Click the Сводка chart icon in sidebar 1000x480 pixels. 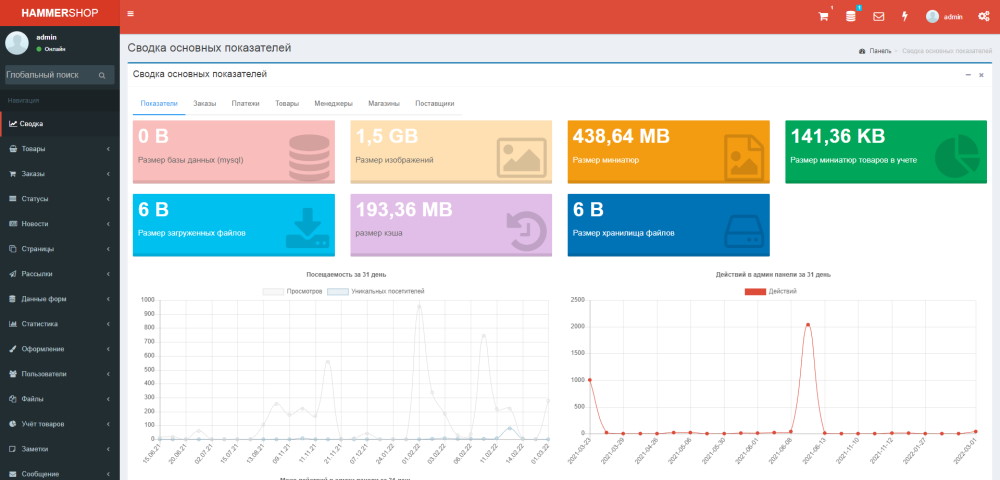[13, 124]
